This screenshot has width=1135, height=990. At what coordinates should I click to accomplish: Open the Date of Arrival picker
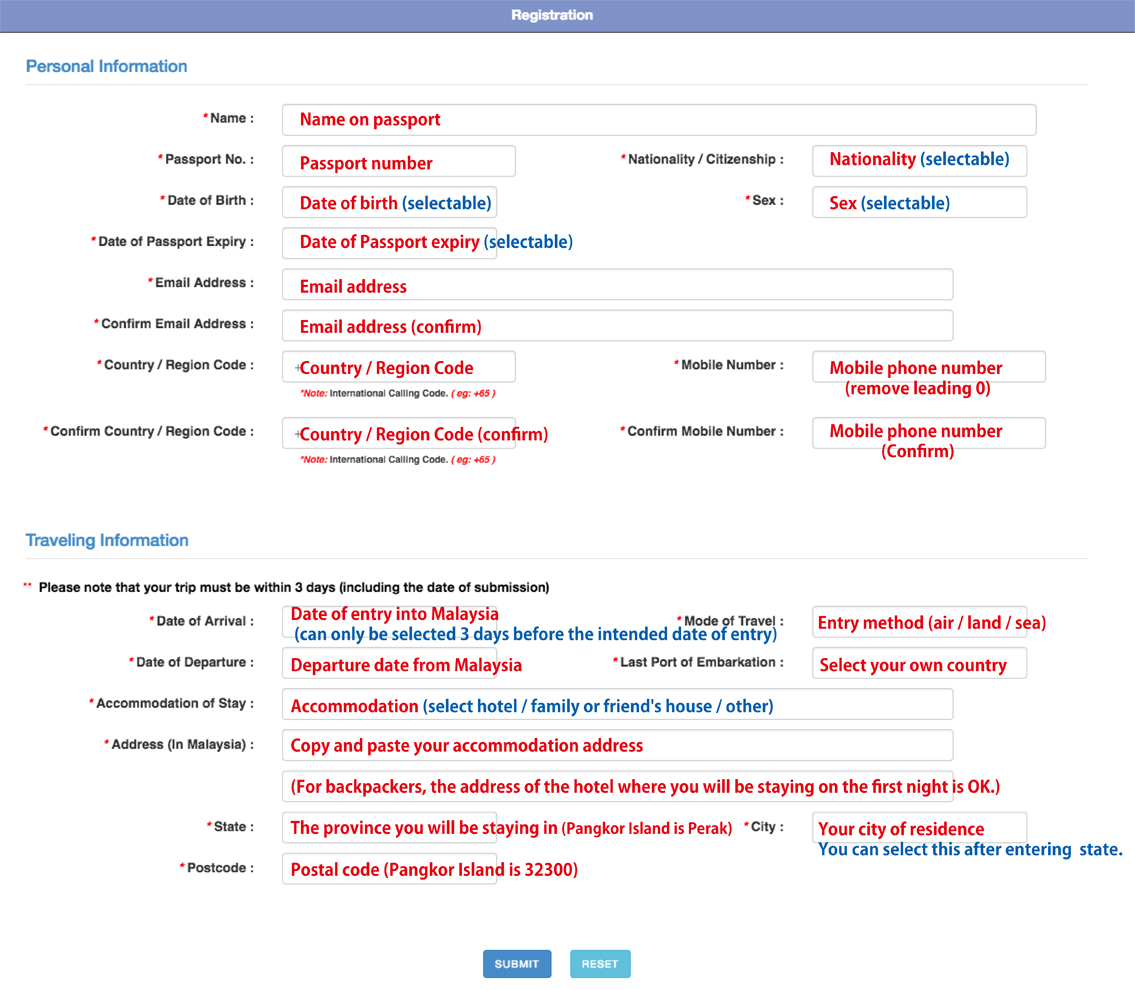389,622
